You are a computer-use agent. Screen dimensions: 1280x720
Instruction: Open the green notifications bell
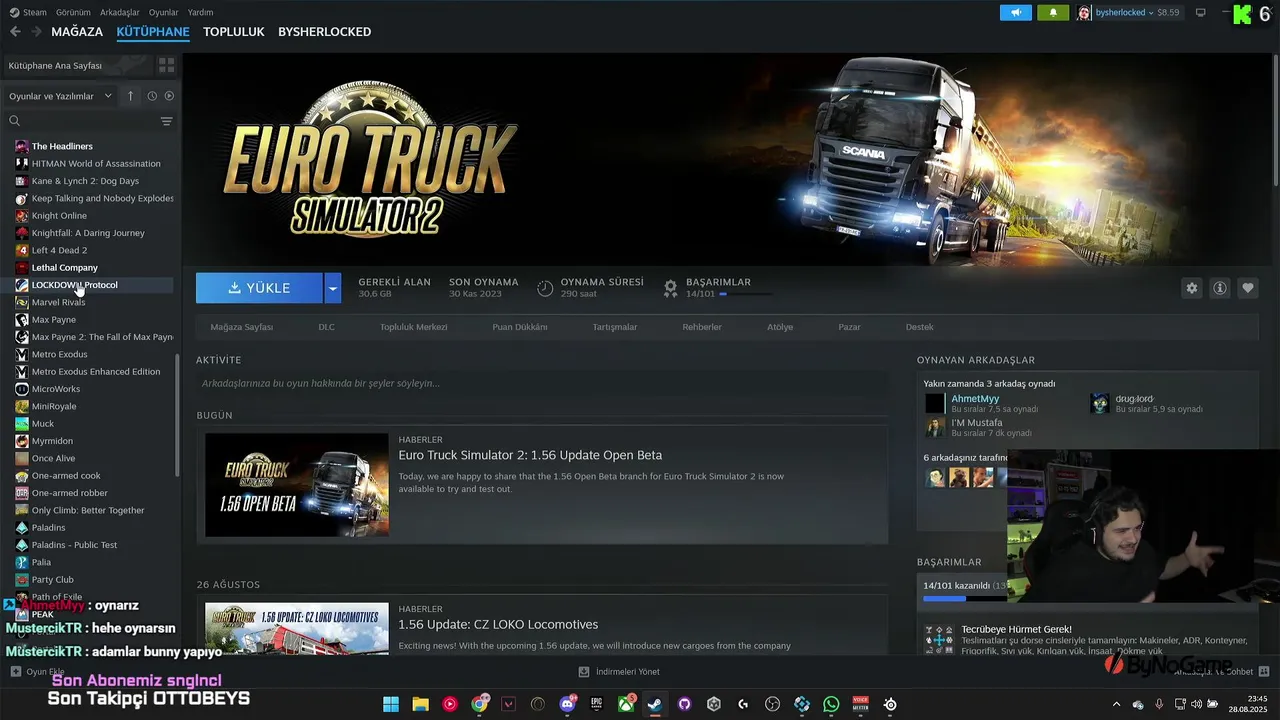click(x=1053, y=12)
